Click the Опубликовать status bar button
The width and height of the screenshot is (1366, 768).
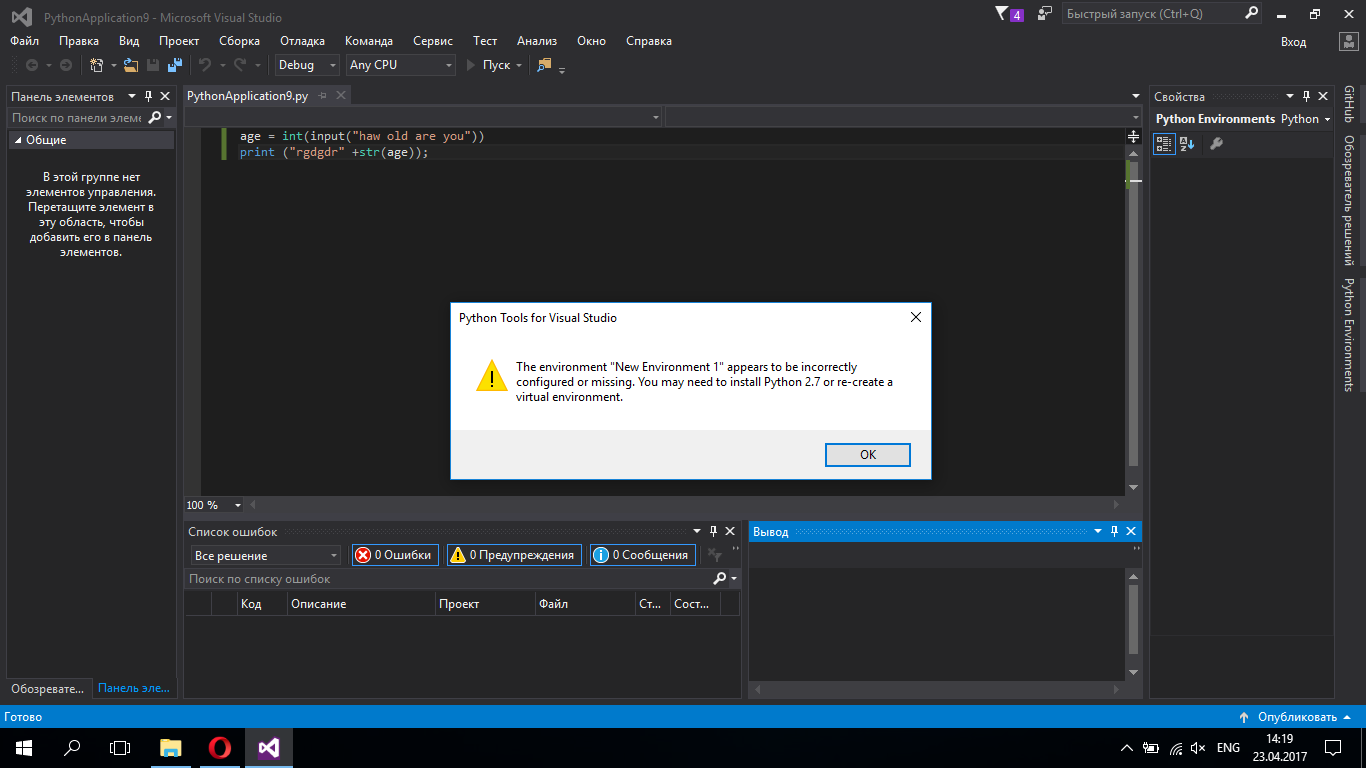(1296, 716)
